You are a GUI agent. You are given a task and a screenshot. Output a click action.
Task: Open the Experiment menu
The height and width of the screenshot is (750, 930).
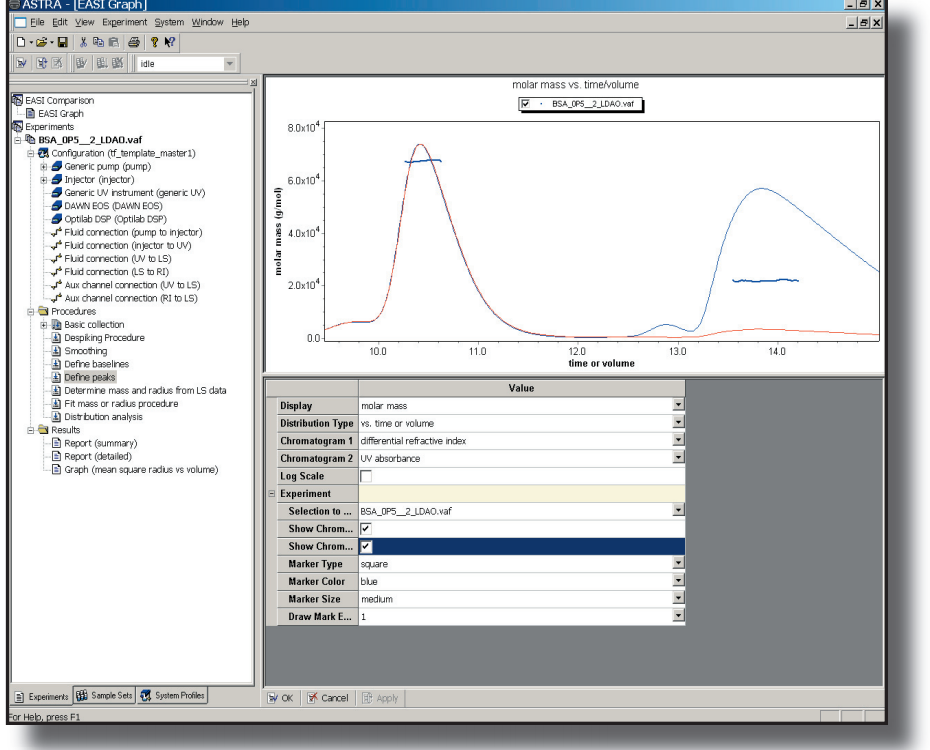(x=124, y=22)
